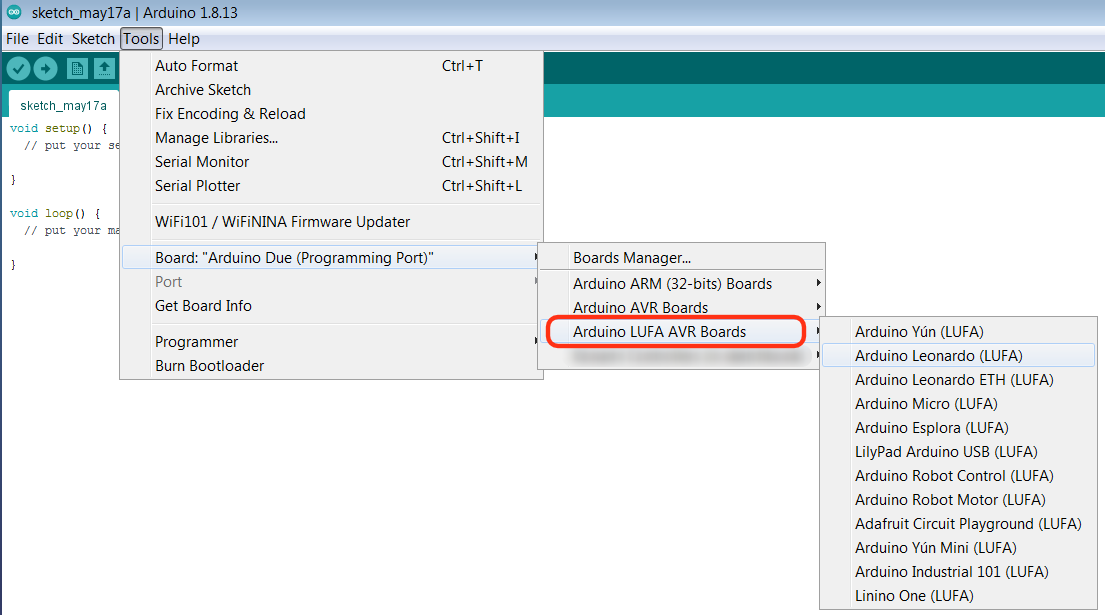Click the 'void setup() {' code line
Viewport: 1105px width, 615px height.
point(58,128)
